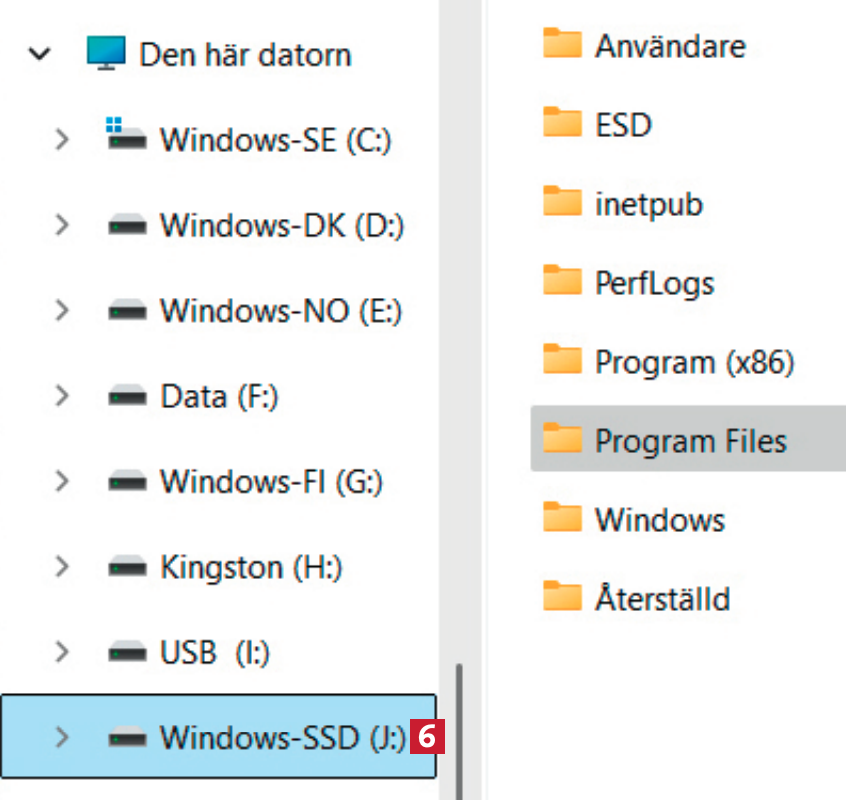Screen dimensions: 846x800
Task: Select the USB (I:) drive
Action: 215,653
